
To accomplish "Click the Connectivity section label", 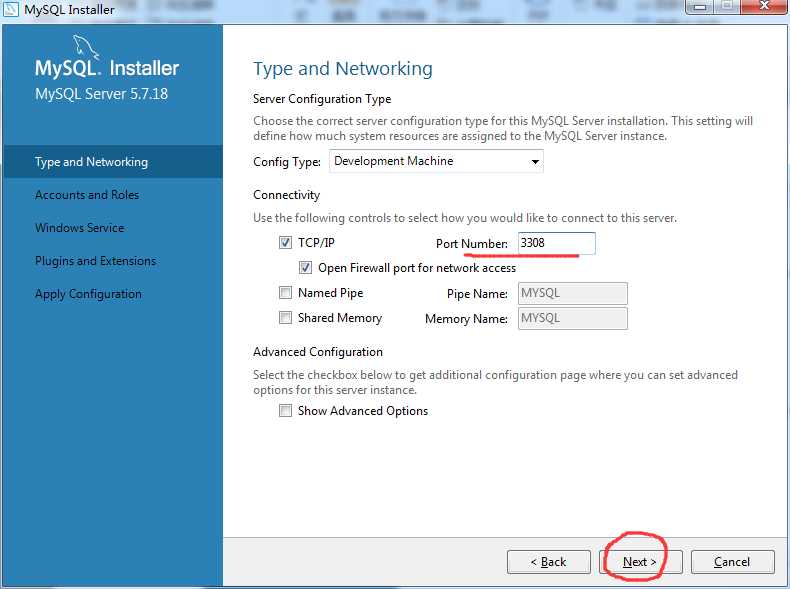I will click(287, 195).
